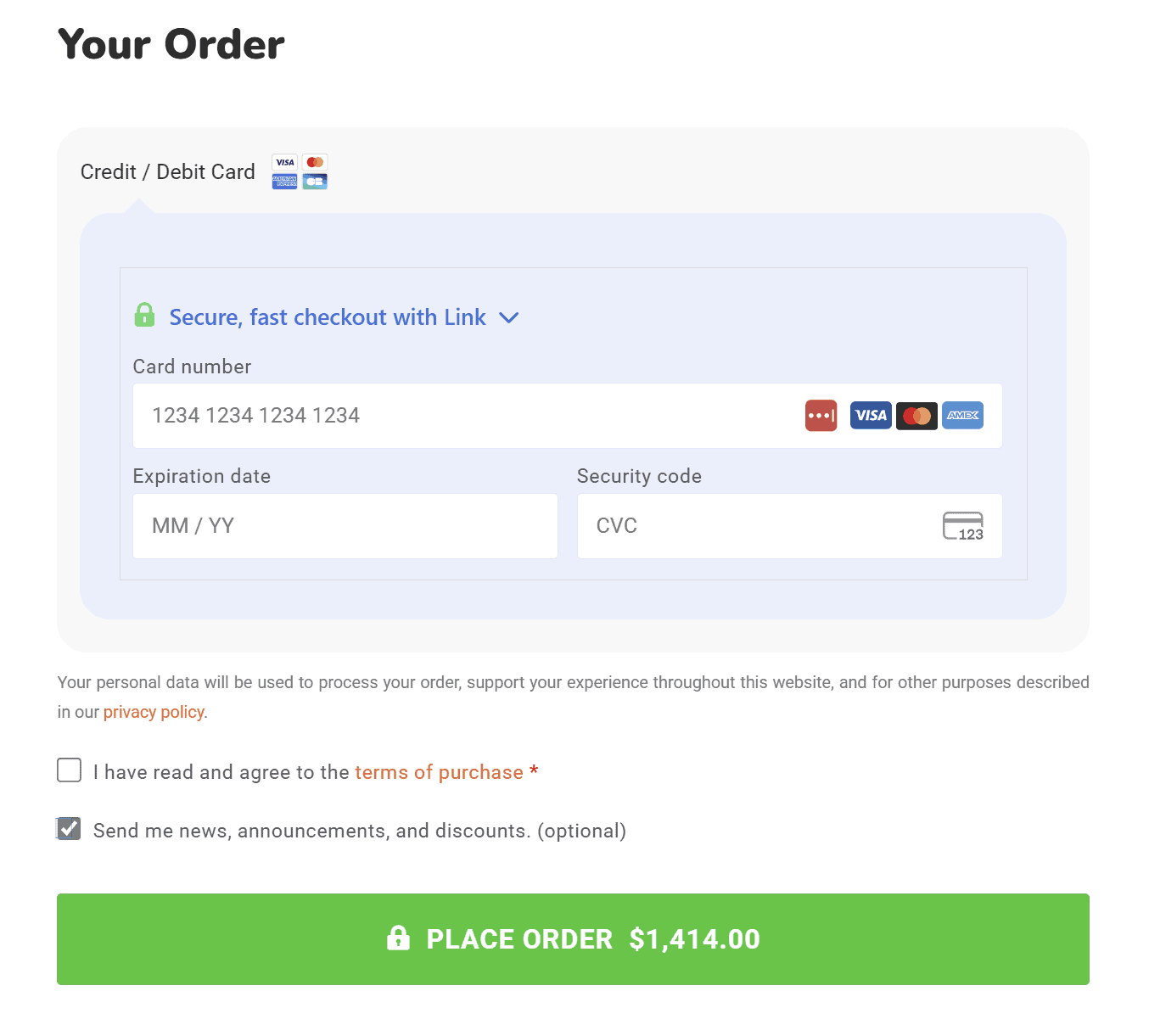Click the lock icon inside the Place Order button
Image resolution: width=1149 pixels, height=1036 pixels.
[398, 939]
